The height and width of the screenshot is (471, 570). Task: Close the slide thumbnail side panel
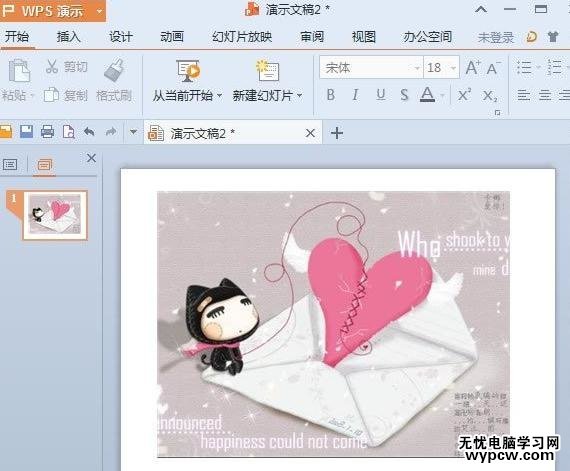91,158
